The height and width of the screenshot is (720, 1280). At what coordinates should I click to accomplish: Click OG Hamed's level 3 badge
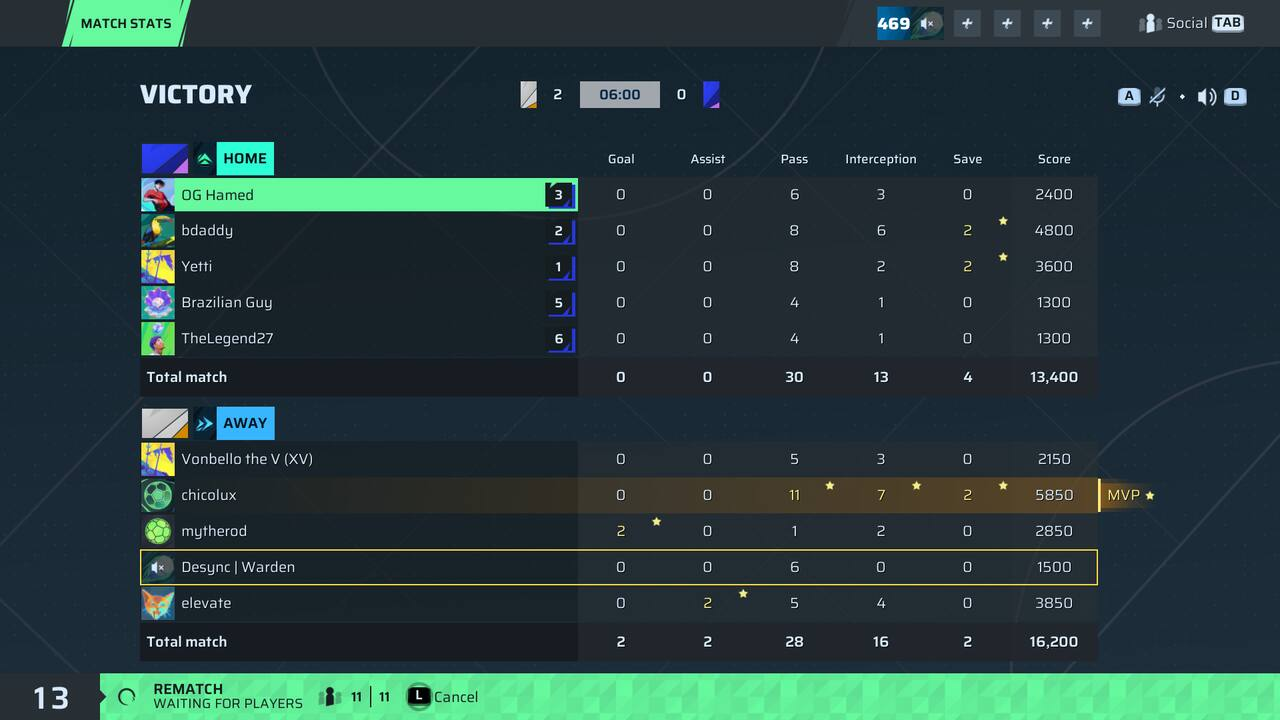click(559, 195)
